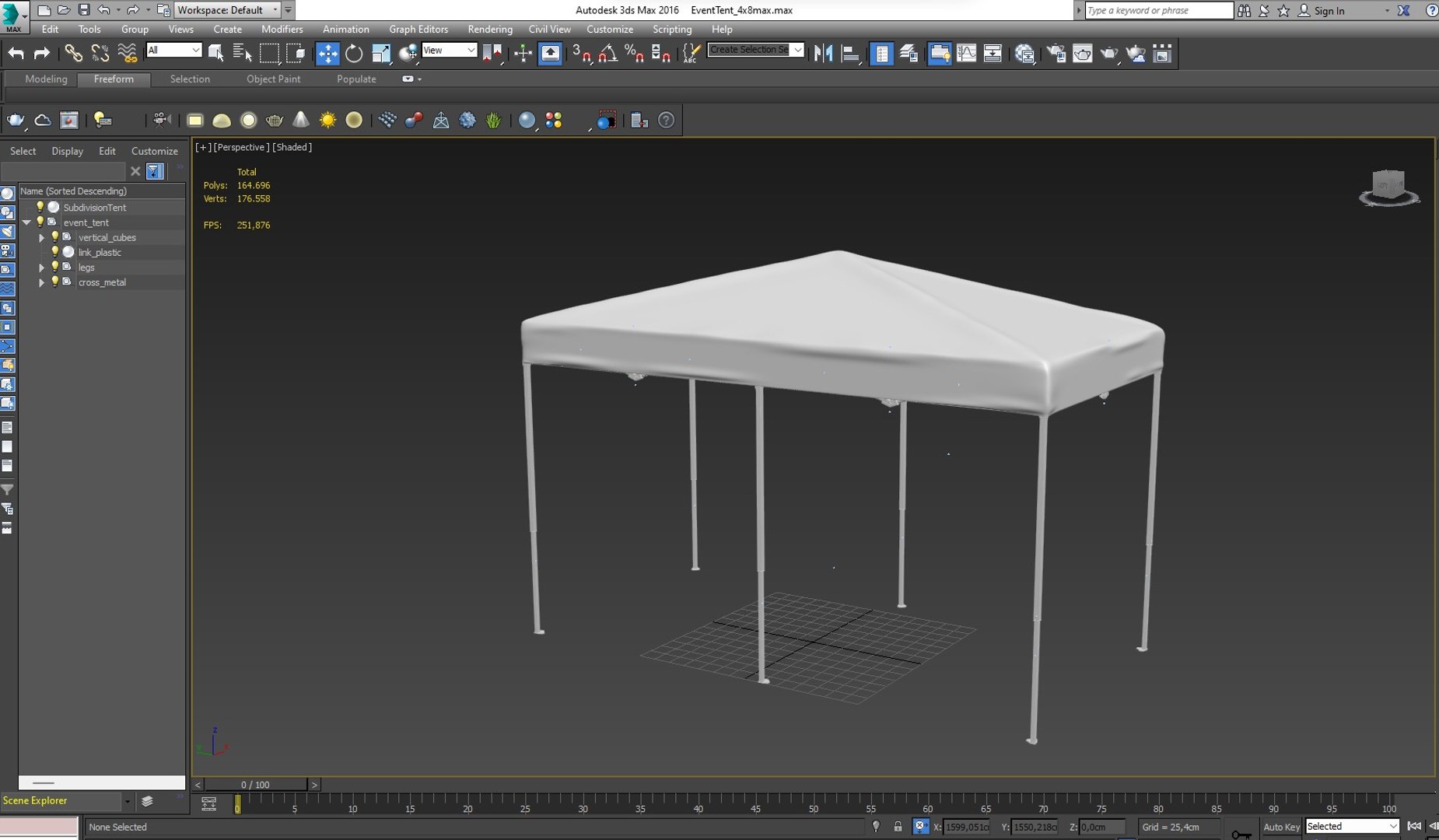Toggle Percent Snap button

pos(635,53)
